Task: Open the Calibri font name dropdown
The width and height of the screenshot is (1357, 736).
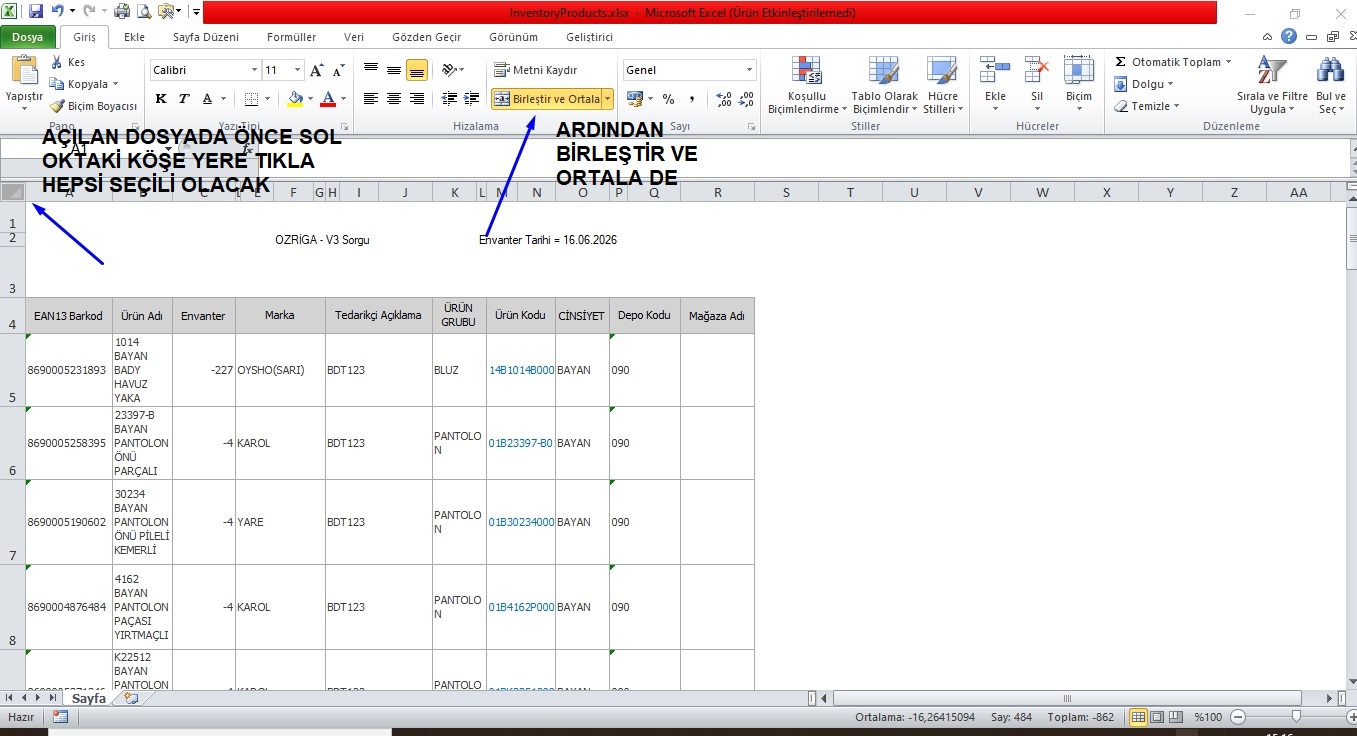Action: 254,70
